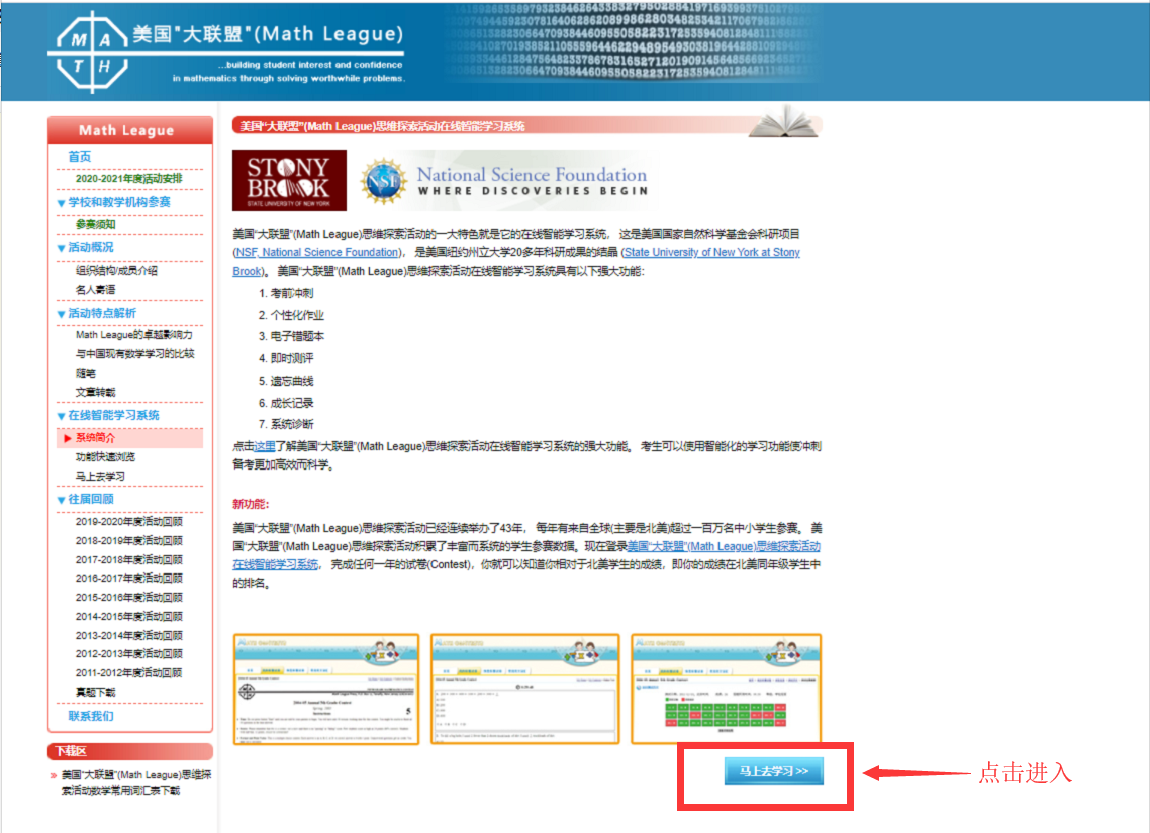Click list item 7. 系统诊断

point(286,425)
